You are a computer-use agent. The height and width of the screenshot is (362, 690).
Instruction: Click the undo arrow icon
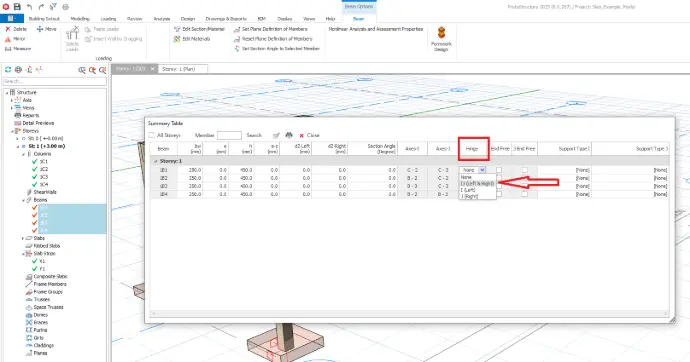pyautogui.click(x=29, y=7)
